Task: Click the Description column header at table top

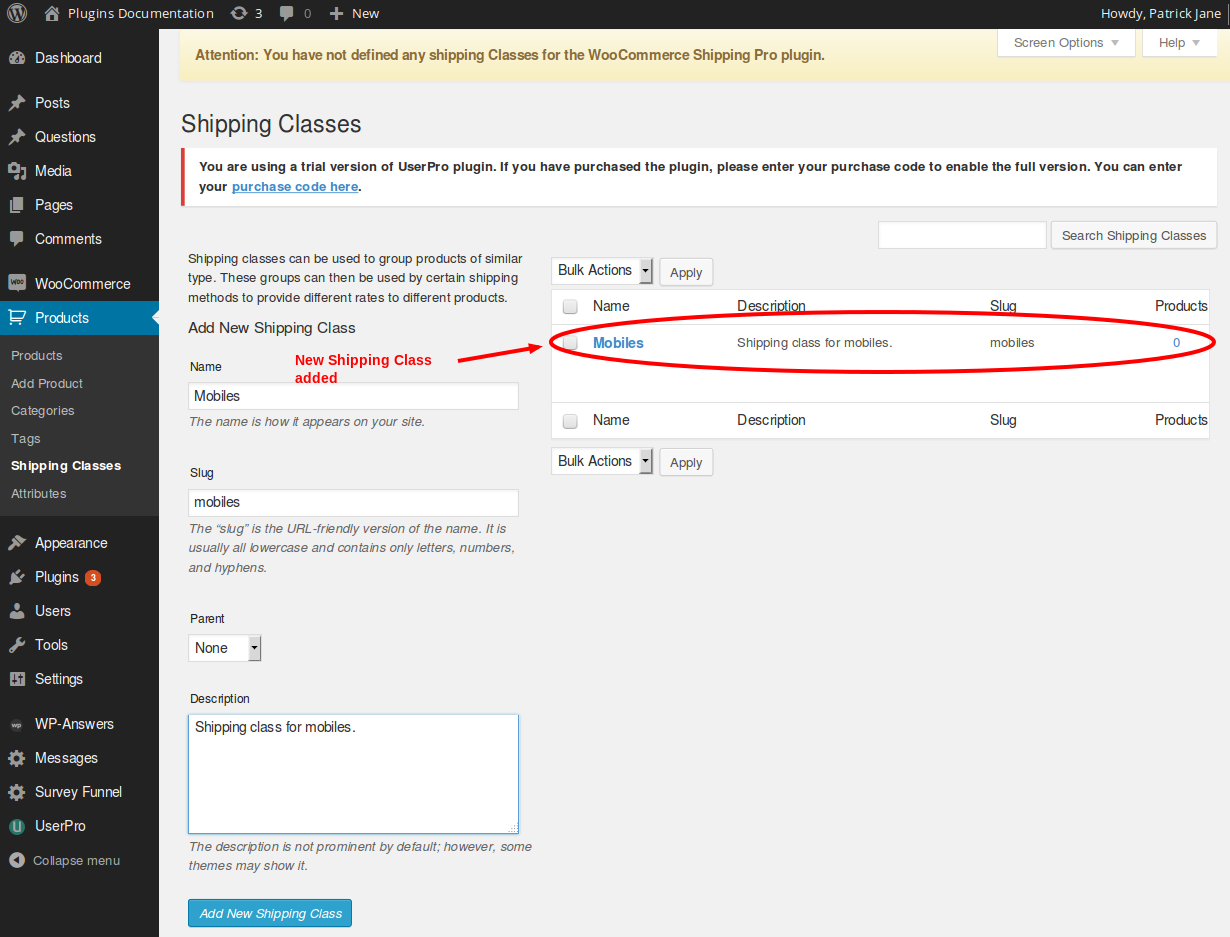Action: [771, 306]
